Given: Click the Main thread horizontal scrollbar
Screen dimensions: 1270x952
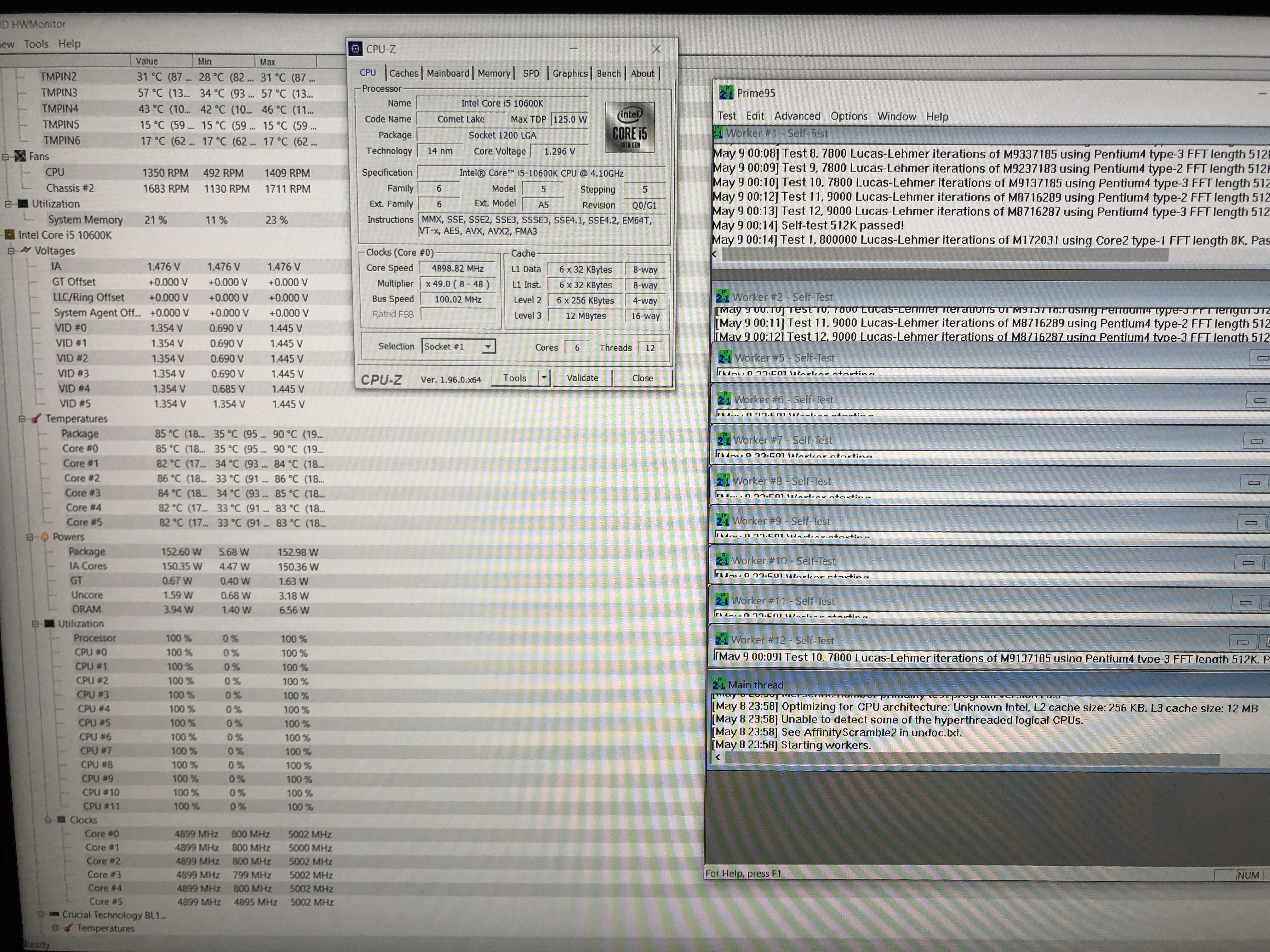Looking at the screenshot, I should 970,759.
